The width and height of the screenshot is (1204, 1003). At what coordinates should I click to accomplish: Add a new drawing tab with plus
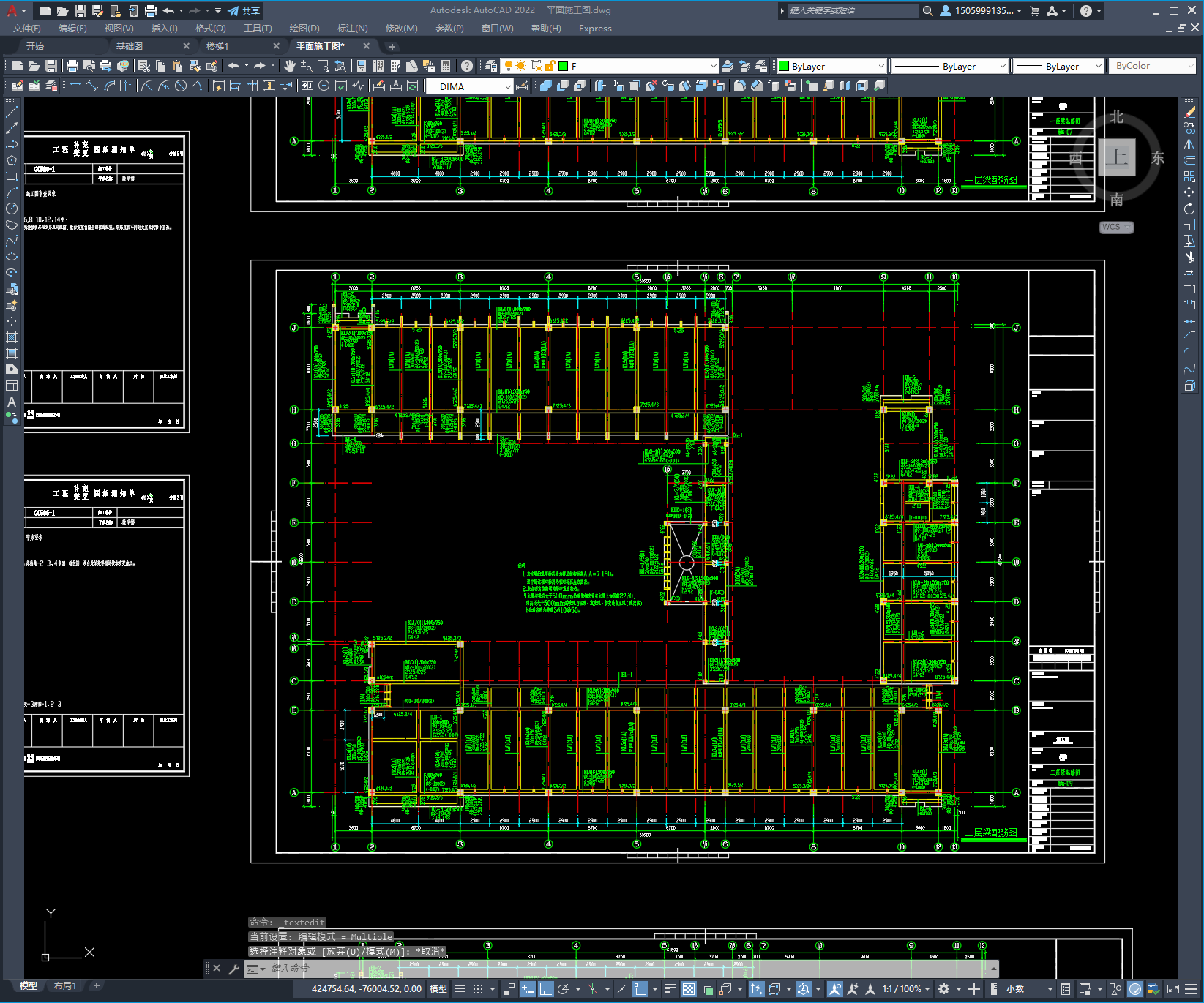coord(392,46)
